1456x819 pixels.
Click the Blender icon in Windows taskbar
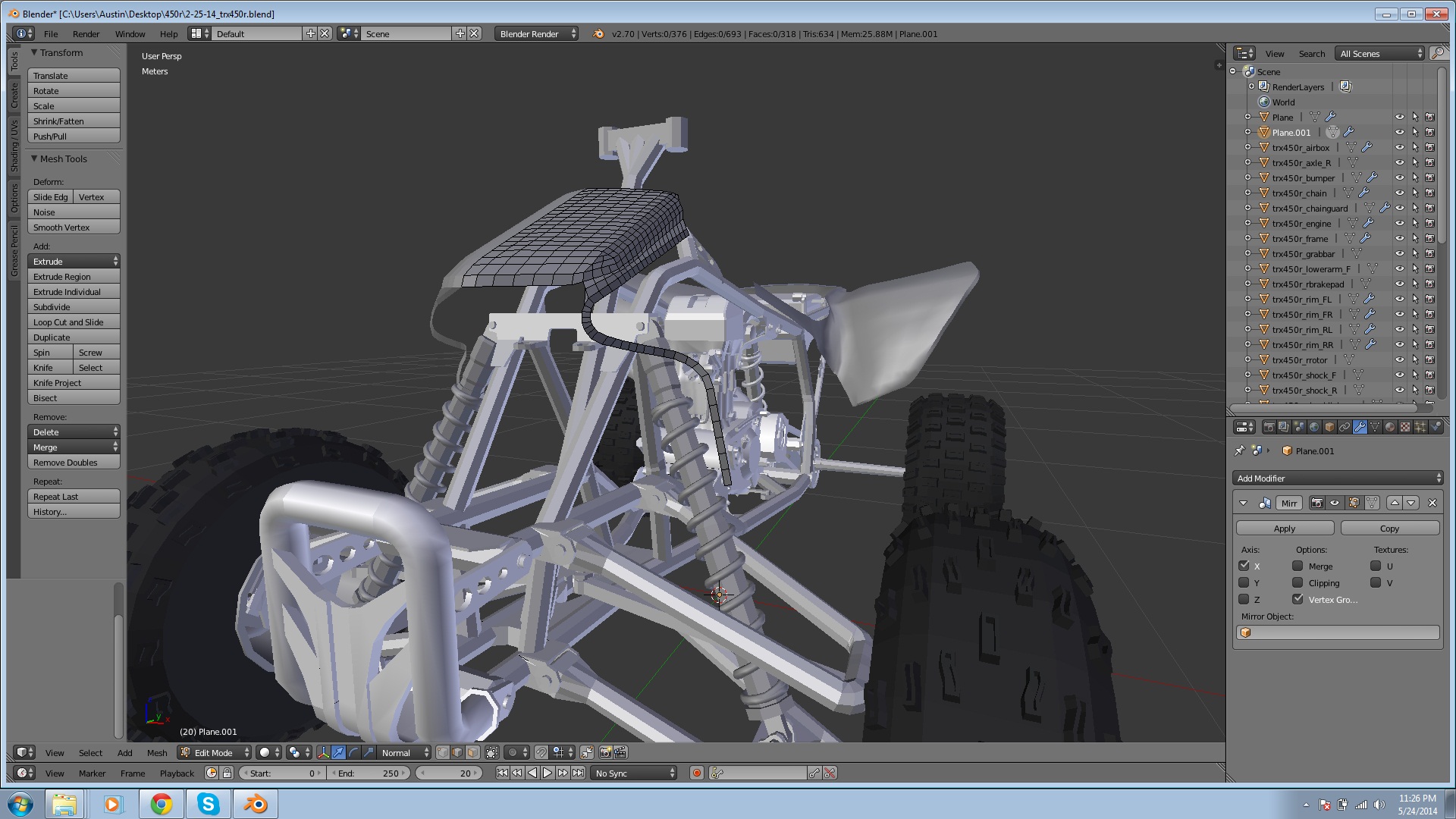(x=256, y=804)
